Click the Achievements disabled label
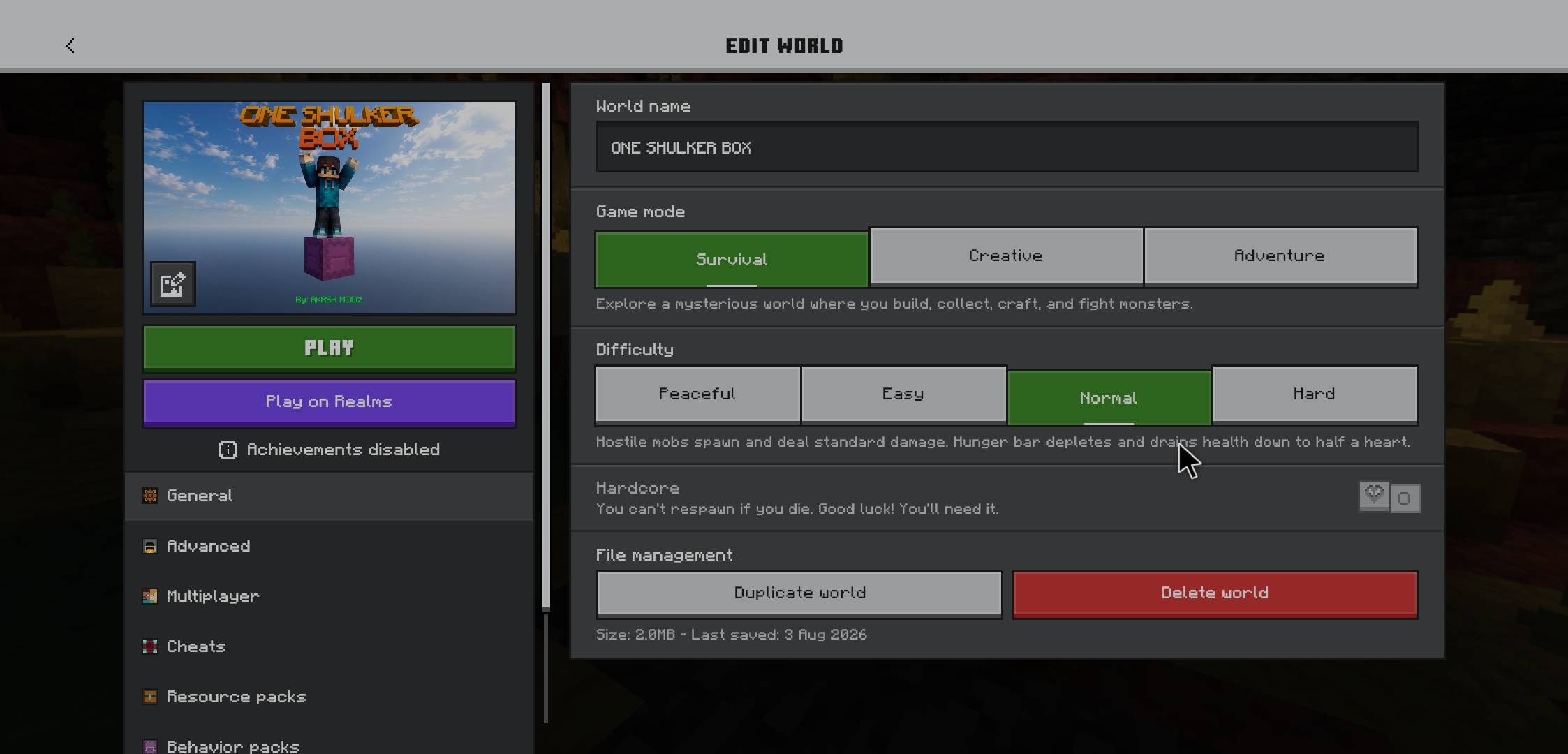This screenshot has width=1568, height=754. (x=343, y=450)
